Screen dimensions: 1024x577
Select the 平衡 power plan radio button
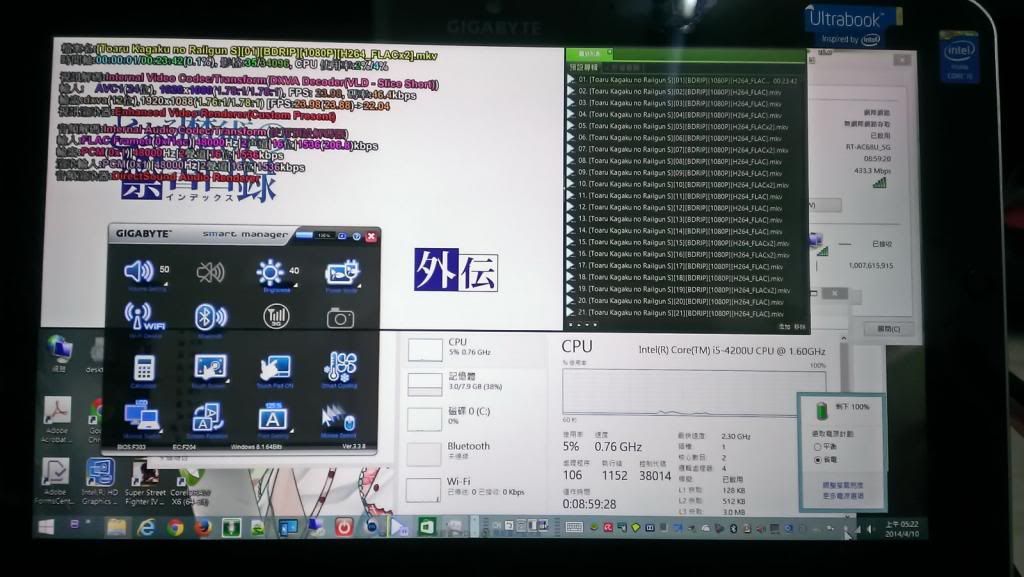(x=818, y=447)
